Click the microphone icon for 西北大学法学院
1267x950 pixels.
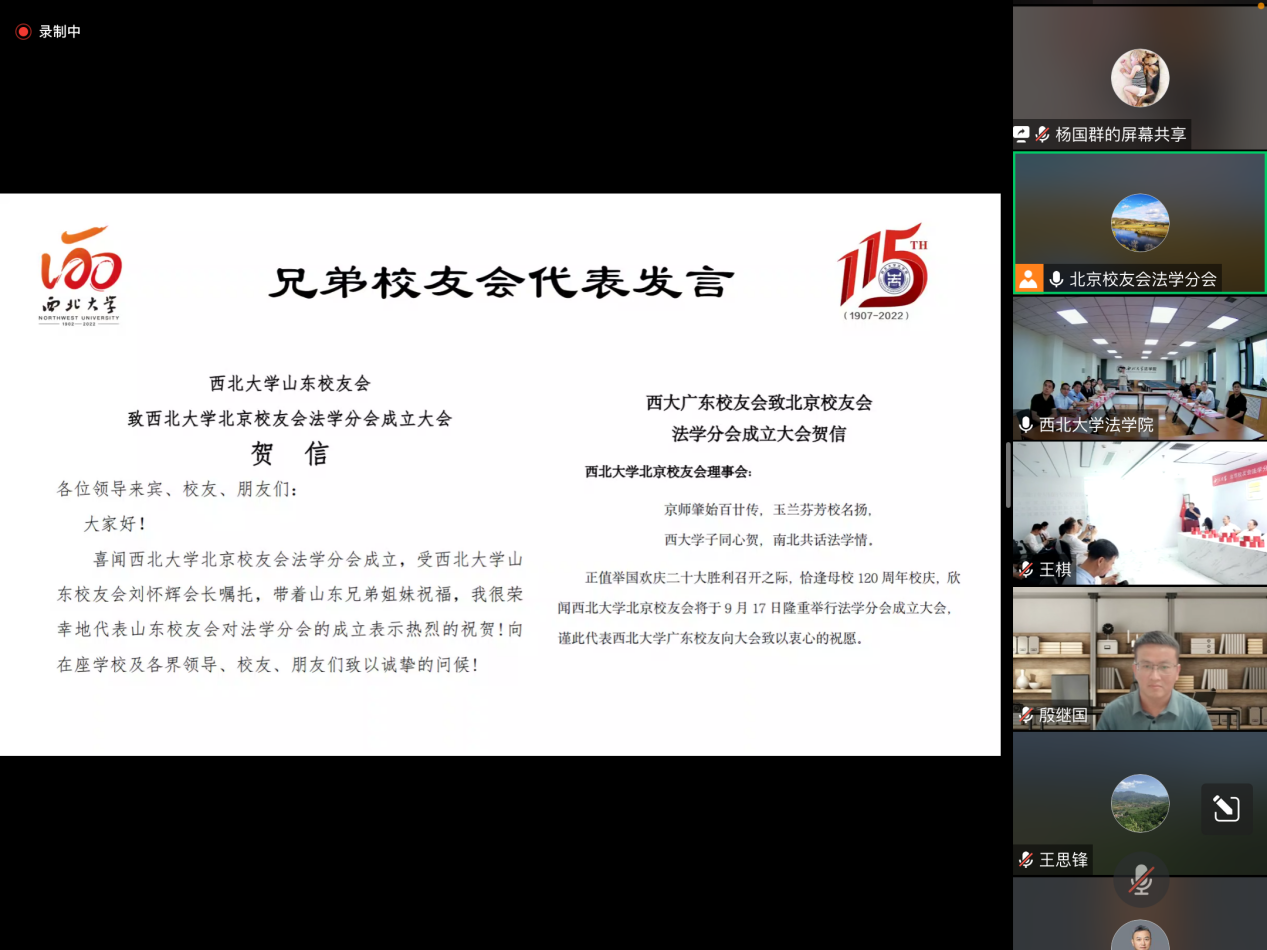pyautogui.click(x=1026, y=425)
